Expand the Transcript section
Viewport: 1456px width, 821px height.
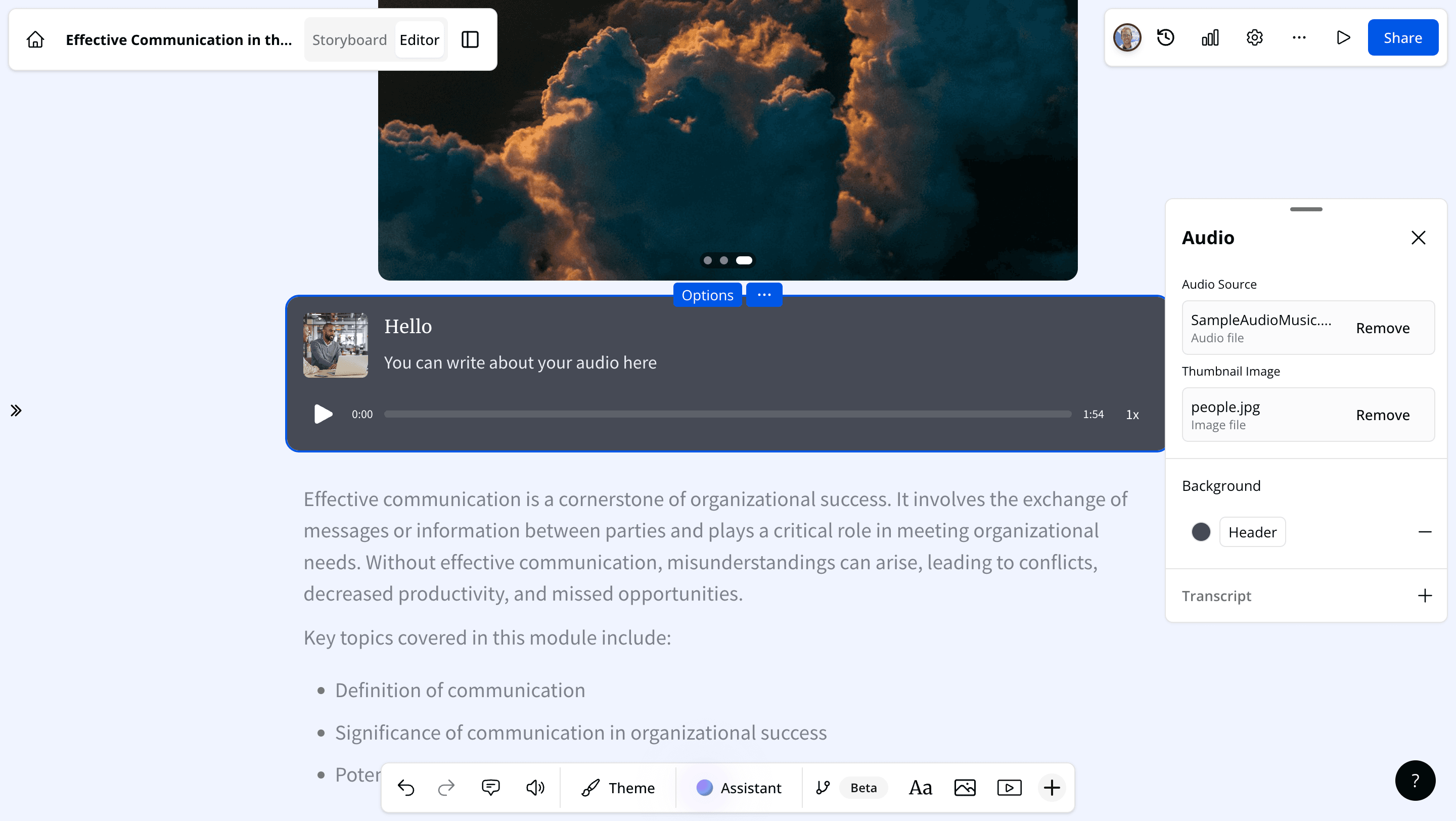[x=1424, y=596]
